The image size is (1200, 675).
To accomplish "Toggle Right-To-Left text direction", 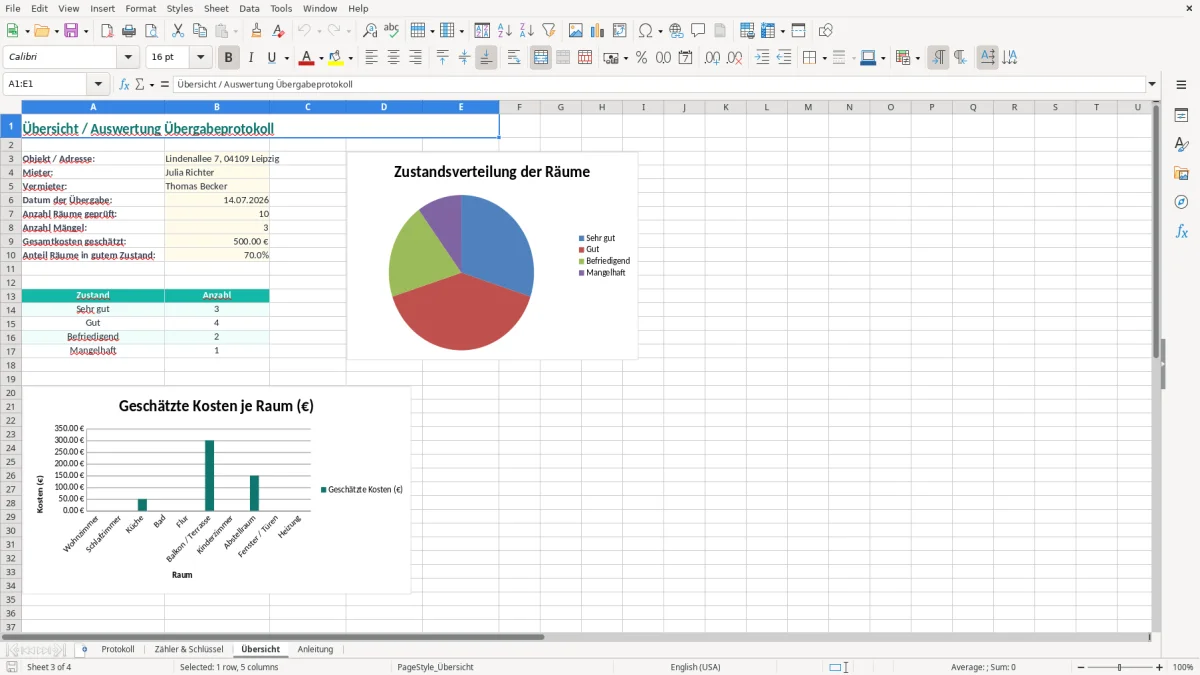I will (x=960, y=58).
